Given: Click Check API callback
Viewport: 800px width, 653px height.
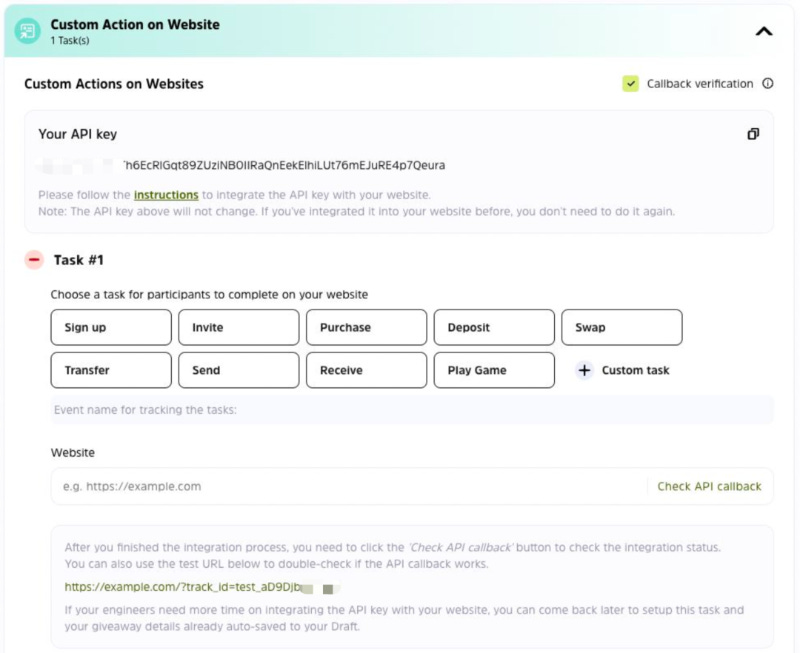Looking at the screenshot, I should click(x=709, y=487).
